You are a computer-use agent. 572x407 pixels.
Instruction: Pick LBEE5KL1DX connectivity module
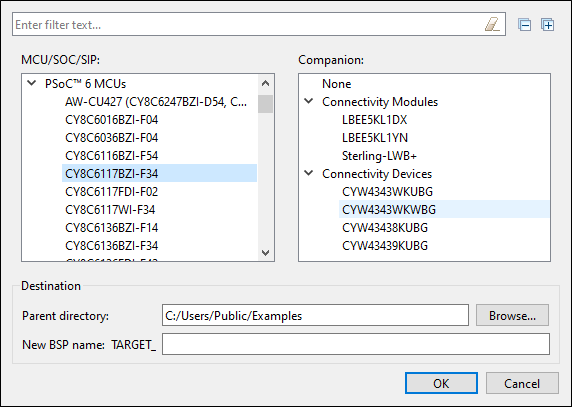click(x=374, y=120)
